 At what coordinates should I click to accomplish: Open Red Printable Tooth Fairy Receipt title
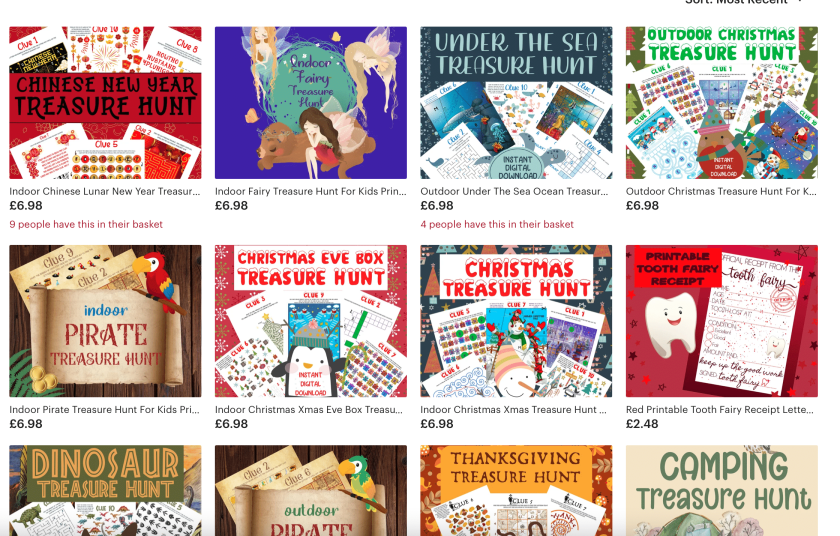pyautogui.click(x=719, y=410)
